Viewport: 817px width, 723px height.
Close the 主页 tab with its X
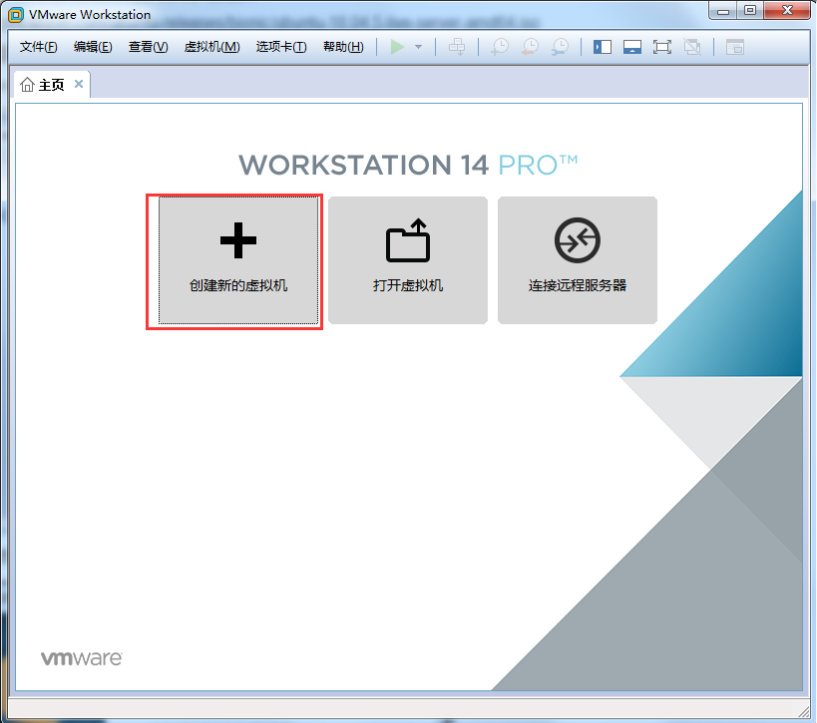pyautogui.click(x=79, y=84)
